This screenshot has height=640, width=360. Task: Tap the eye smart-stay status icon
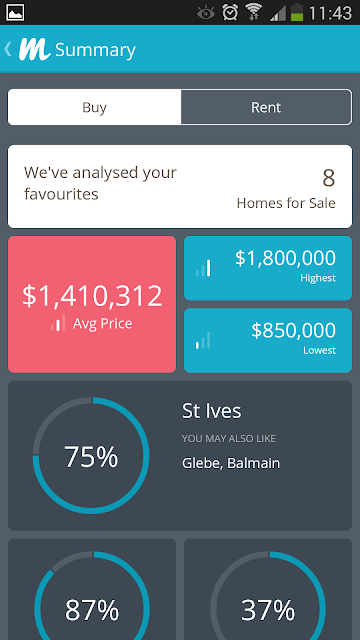206,13
